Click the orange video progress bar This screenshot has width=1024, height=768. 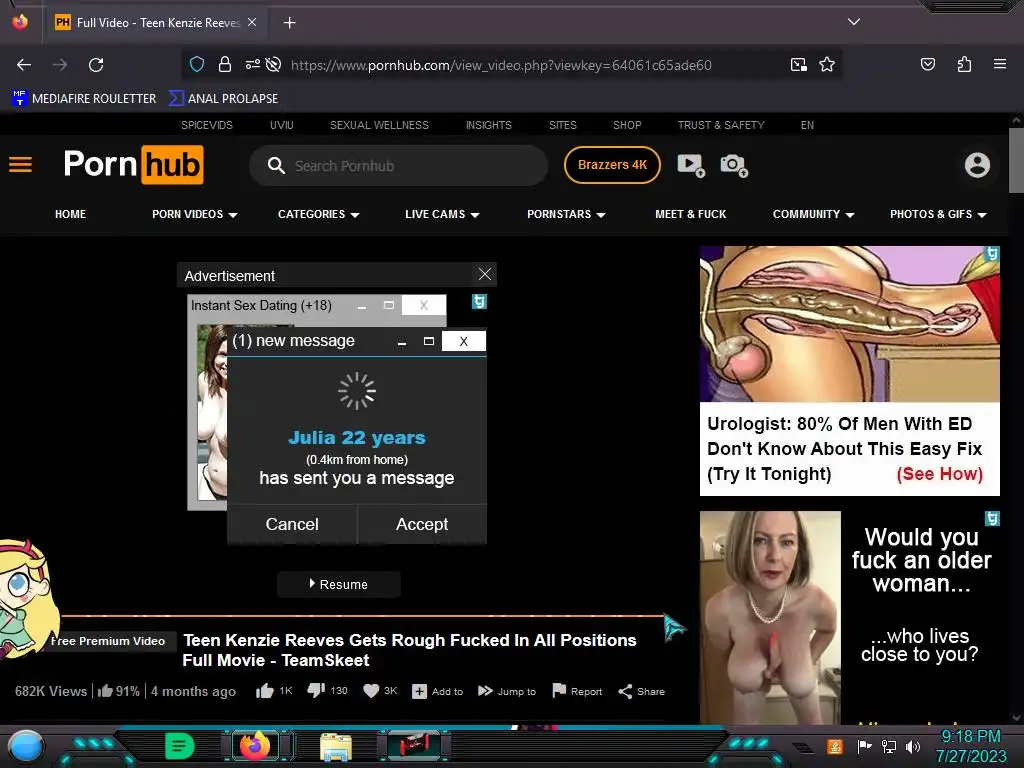pyautogui.click(x=362, y=616)
